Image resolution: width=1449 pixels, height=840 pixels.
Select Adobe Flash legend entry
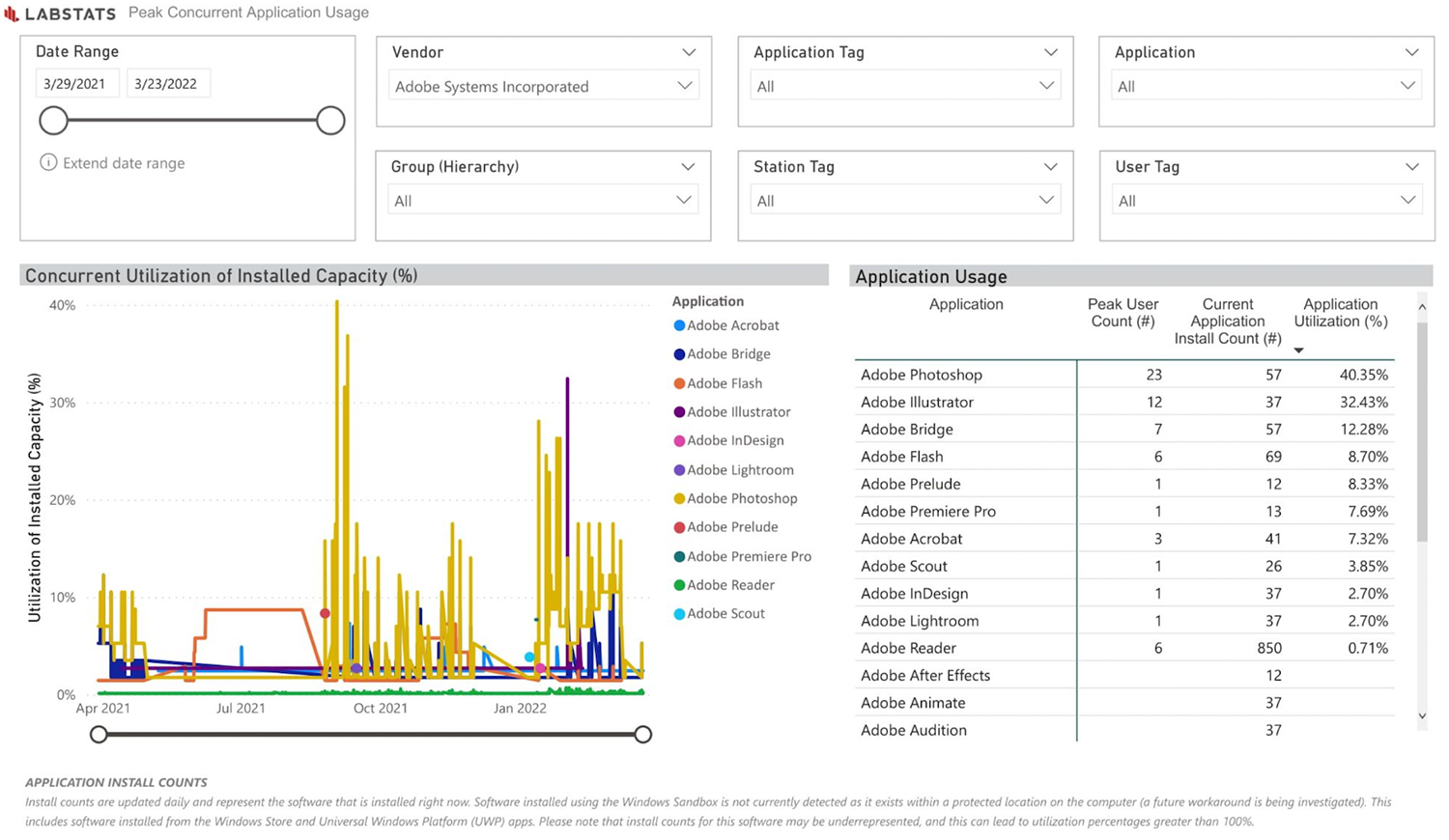(x=718, y=383)
